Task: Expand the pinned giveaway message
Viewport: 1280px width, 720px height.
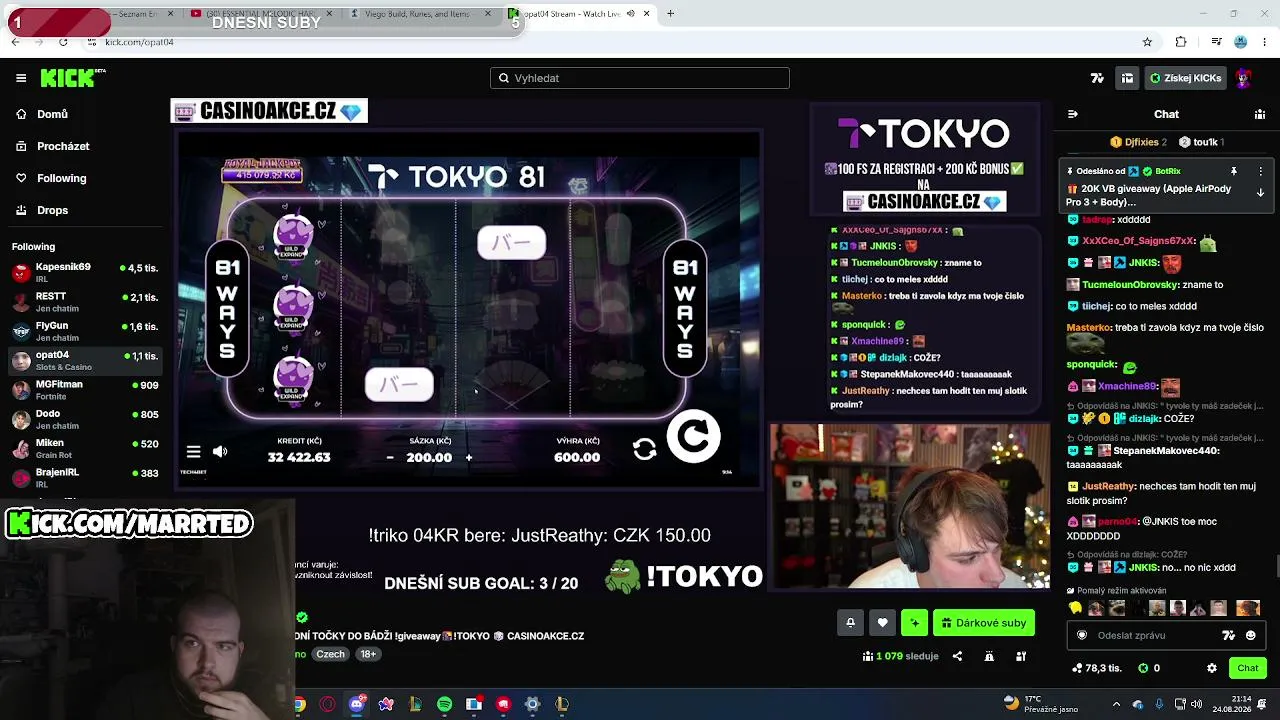Action: 1260,193
